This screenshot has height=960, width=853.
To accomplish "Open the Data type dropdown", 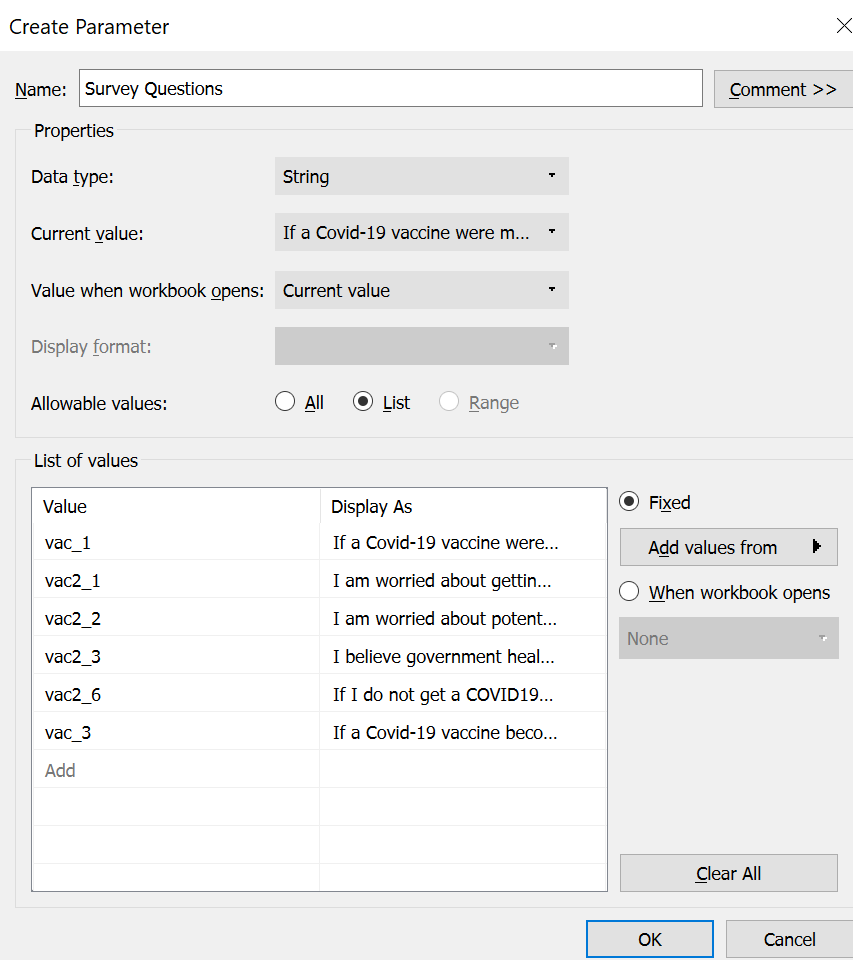I will 421,176.
